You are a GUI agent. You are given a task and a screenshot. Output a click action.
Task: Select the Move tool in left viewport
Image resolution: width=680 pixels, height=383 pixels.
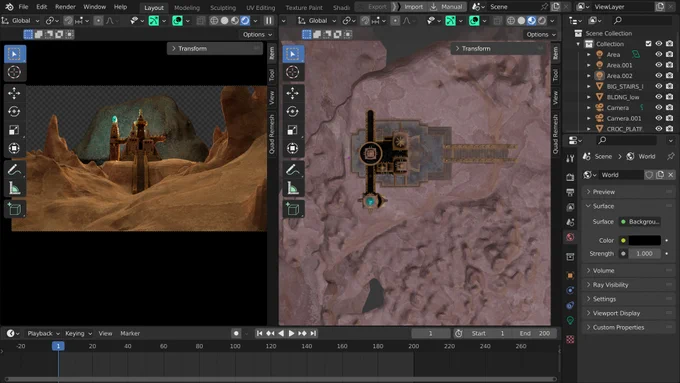click(x=14, y=93)
